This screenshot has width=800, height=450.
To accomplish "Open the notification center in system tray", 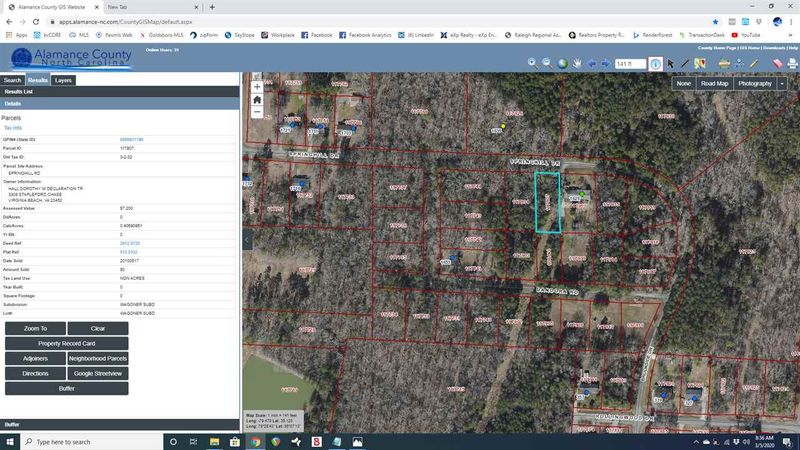I will 787,442.
